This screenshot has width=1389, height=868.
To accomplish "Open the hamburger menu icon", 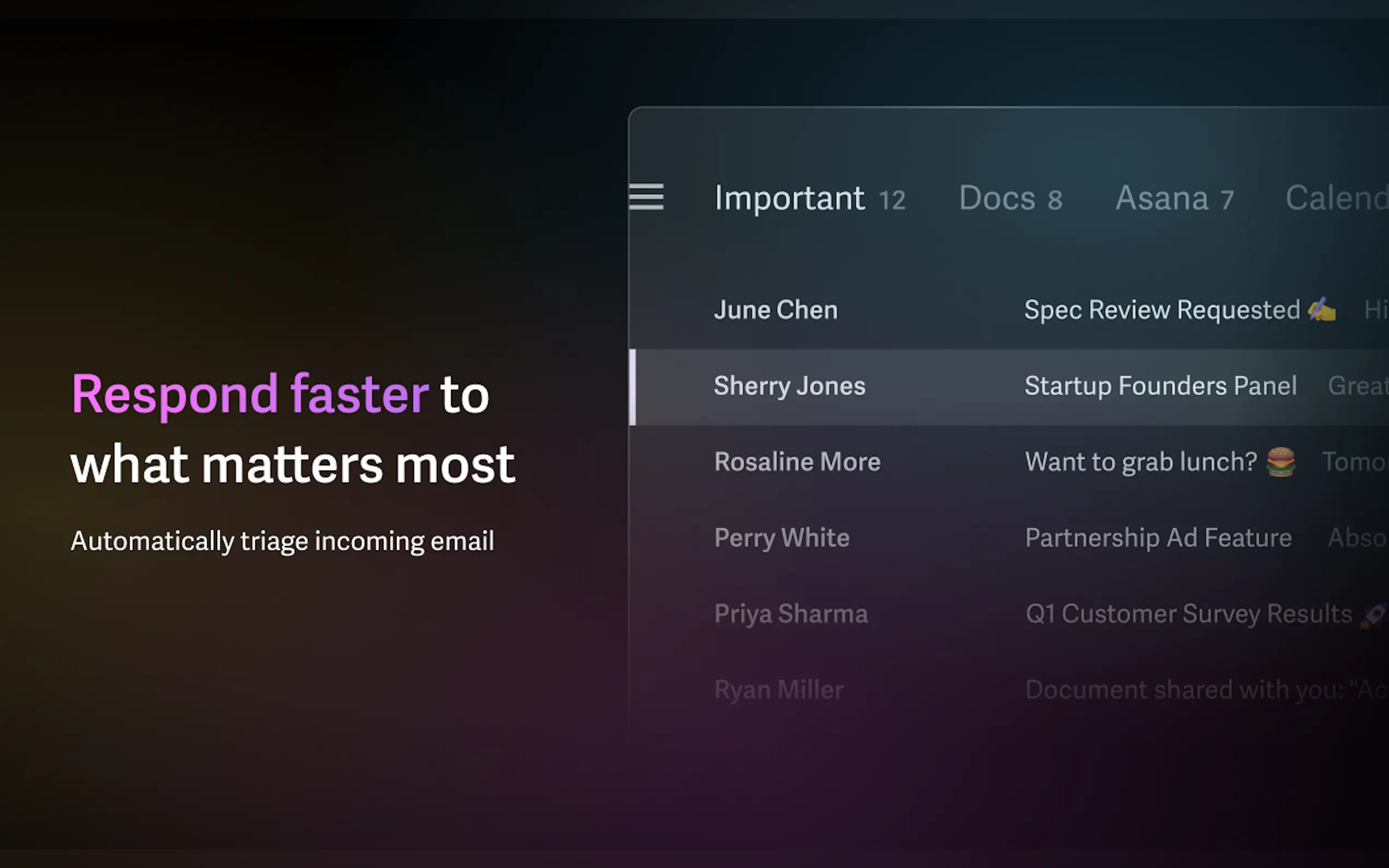I will click(x=646, y=197).
